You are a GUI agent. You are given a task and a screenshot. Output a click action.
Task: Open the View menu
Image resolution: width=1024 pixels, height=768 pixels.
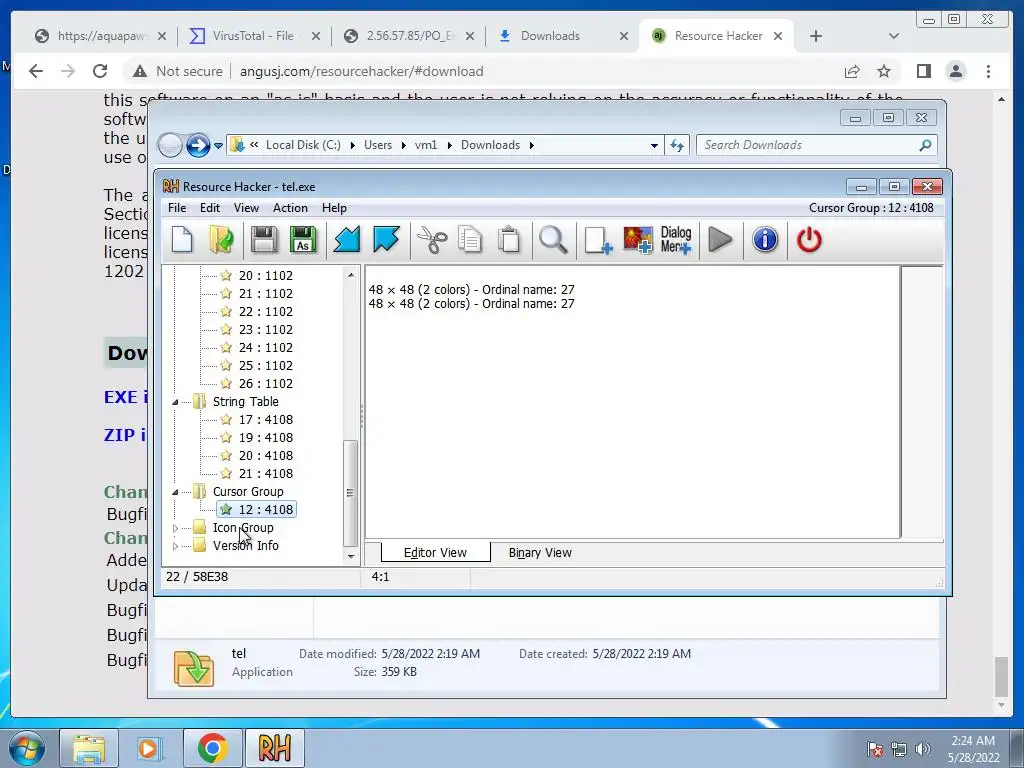pyautogui.click(x=246, y=208)
